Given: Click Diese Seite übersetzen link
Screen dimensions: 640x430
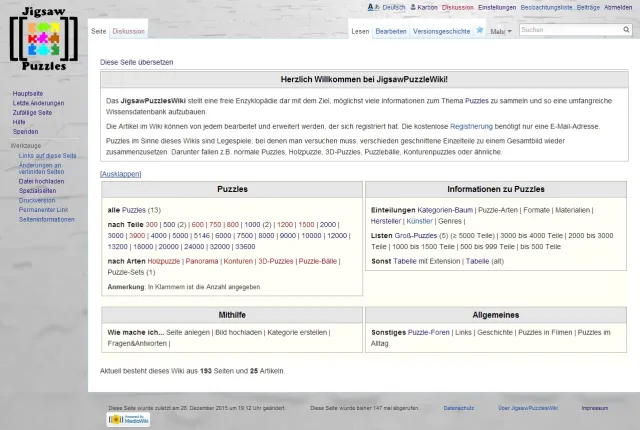Looking at the screenshot, I should [136, 62].
